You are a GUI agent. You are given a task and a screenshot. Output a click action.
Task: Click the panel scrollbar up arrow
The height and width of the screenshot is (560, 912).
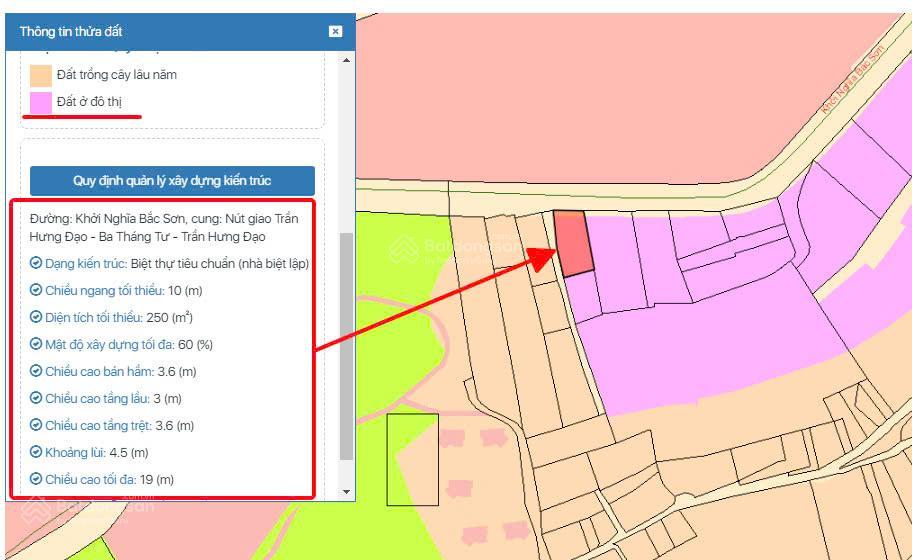[347, 60]
